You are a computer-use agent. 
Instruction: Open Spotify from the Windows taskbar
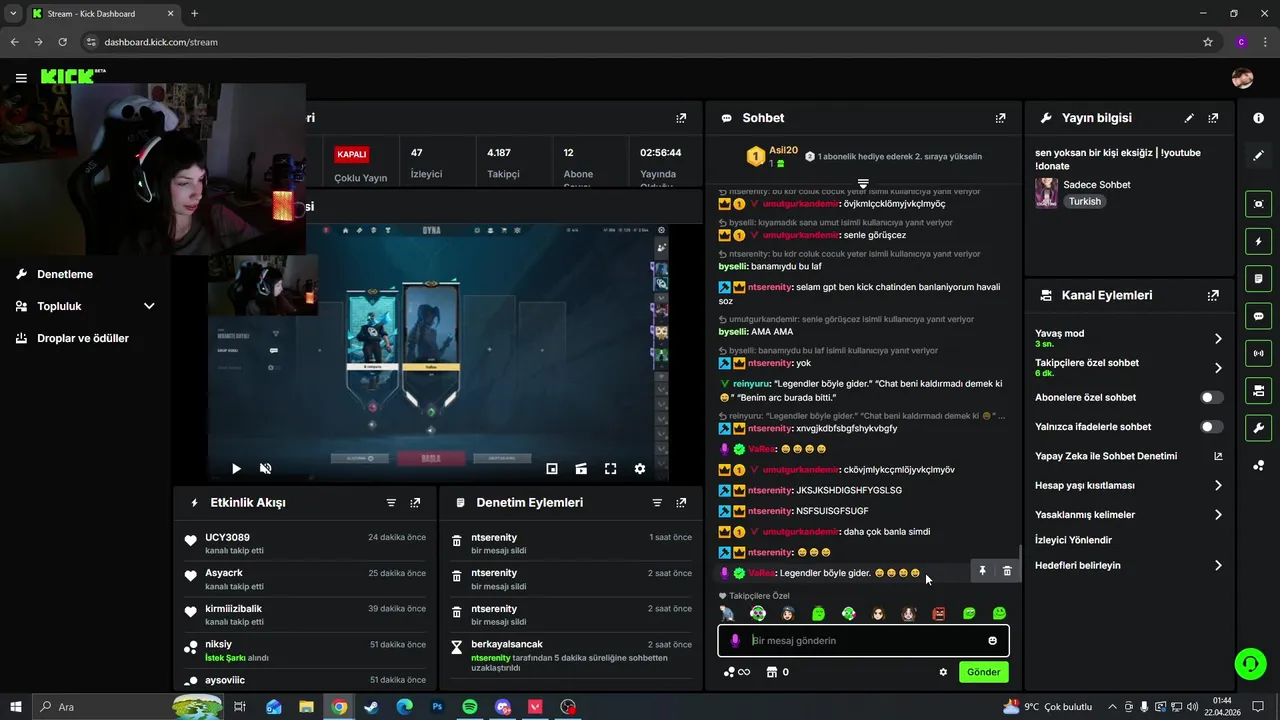[470, 707]
